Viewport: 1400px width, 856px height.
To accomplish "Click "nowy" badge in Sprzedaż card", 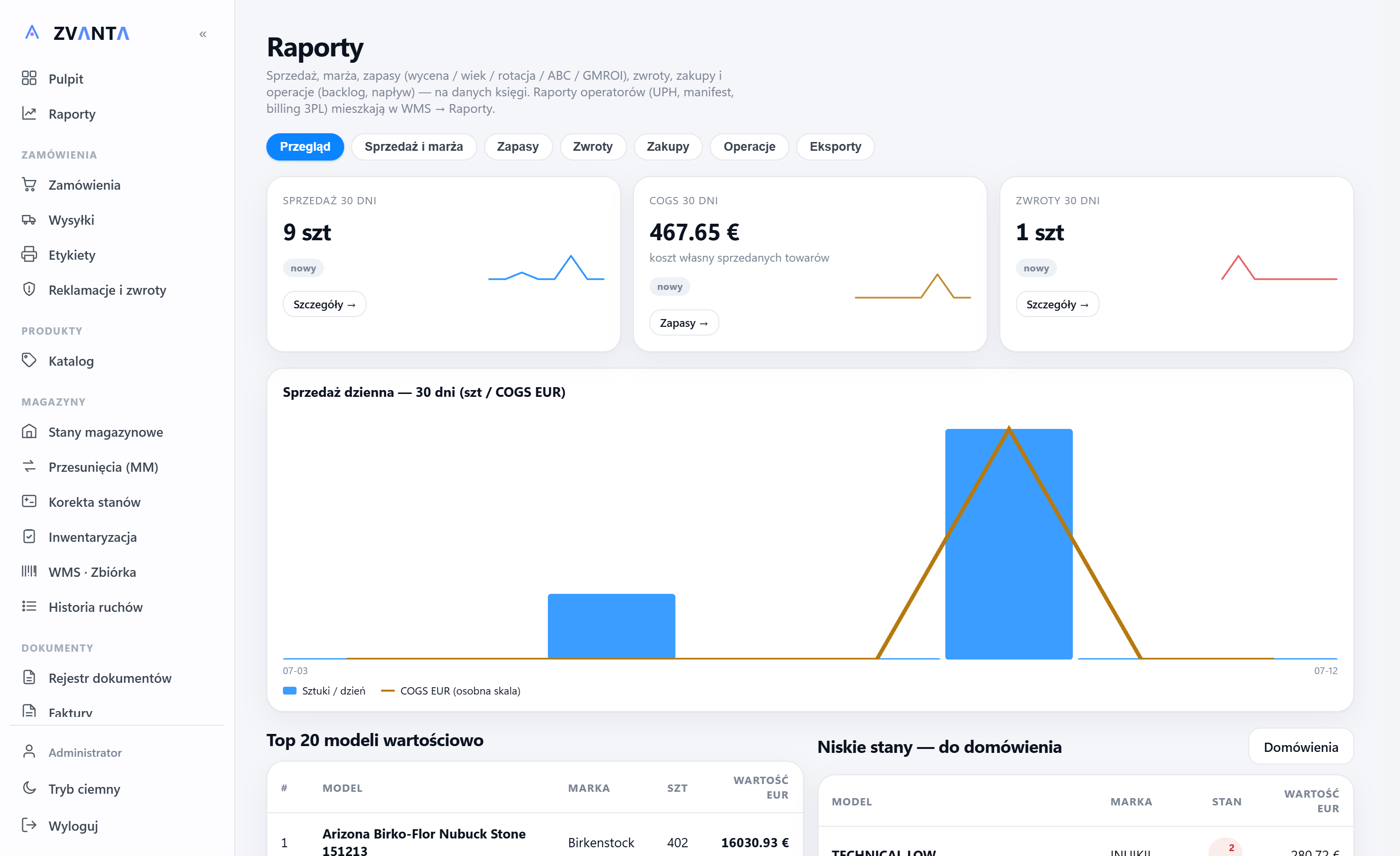I will [303, 268].
